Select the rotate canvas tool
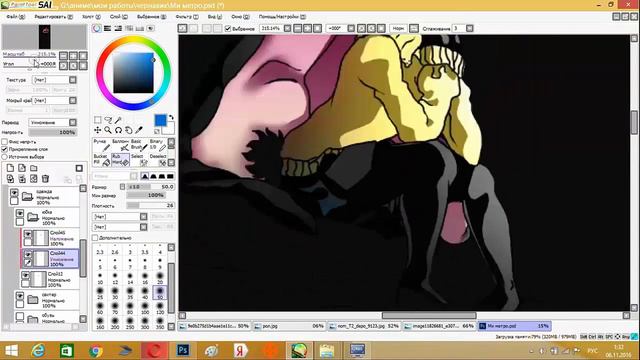Viewport: 640px width, 360px height. pos(118,130)
